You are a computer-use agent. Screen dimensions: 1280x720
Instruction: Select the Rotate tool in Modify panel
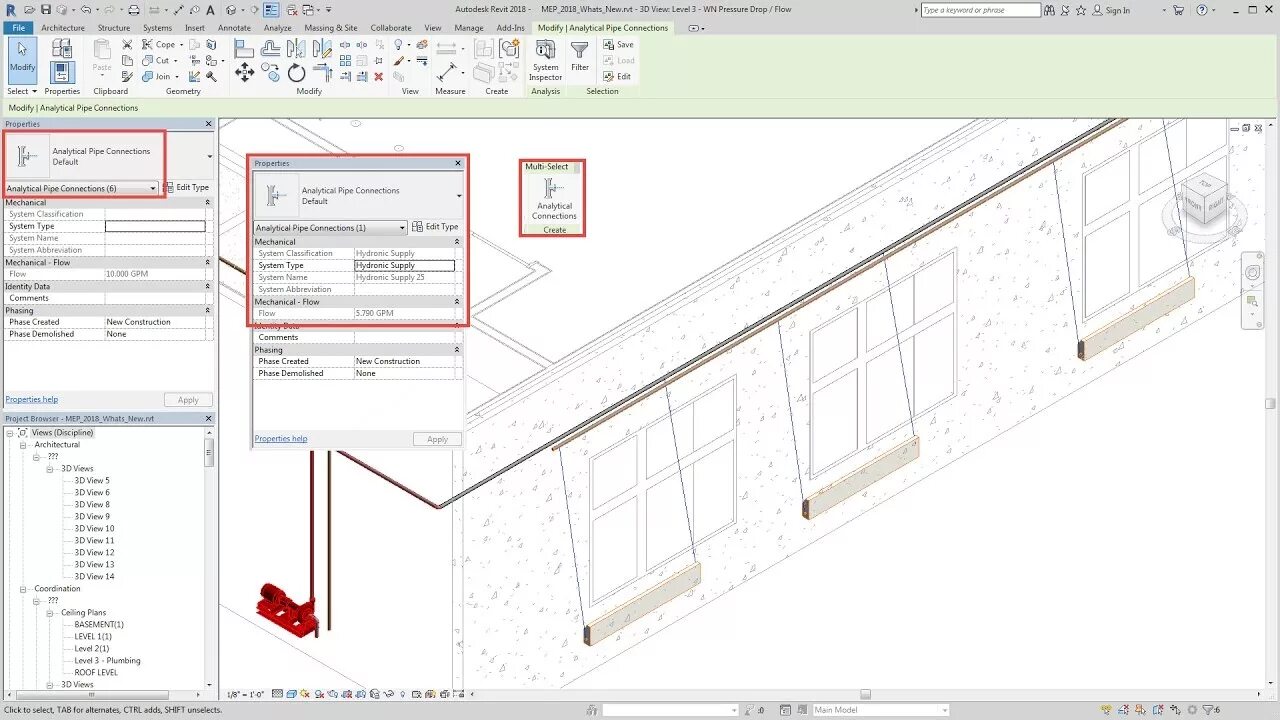coord(296,72)
